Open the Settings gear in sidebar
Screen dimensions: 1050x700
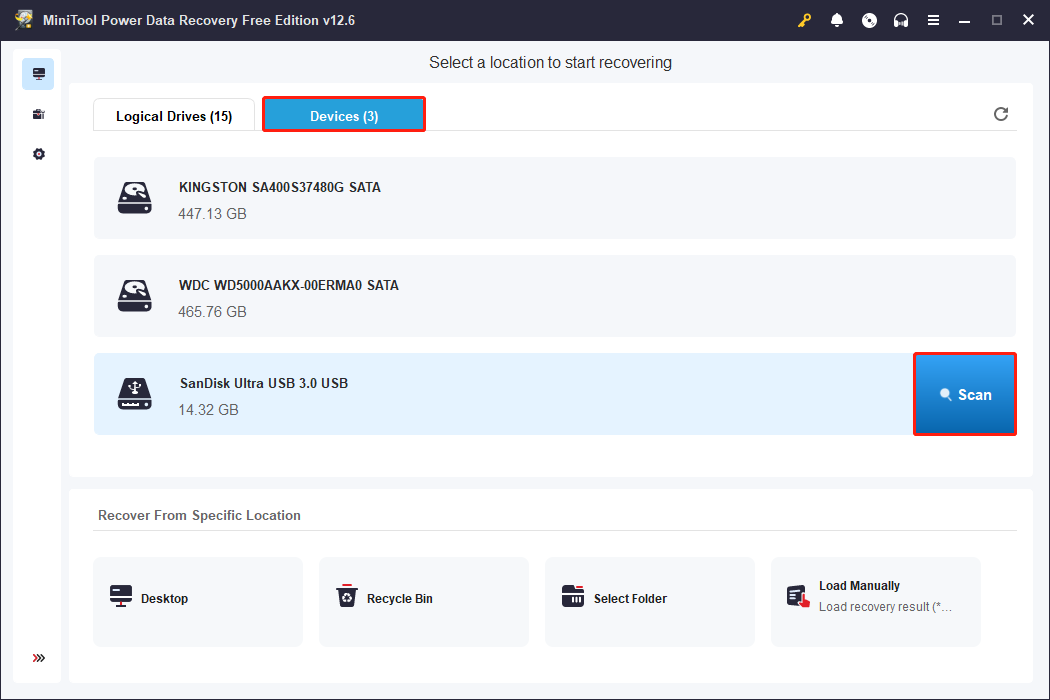point(38,153)
